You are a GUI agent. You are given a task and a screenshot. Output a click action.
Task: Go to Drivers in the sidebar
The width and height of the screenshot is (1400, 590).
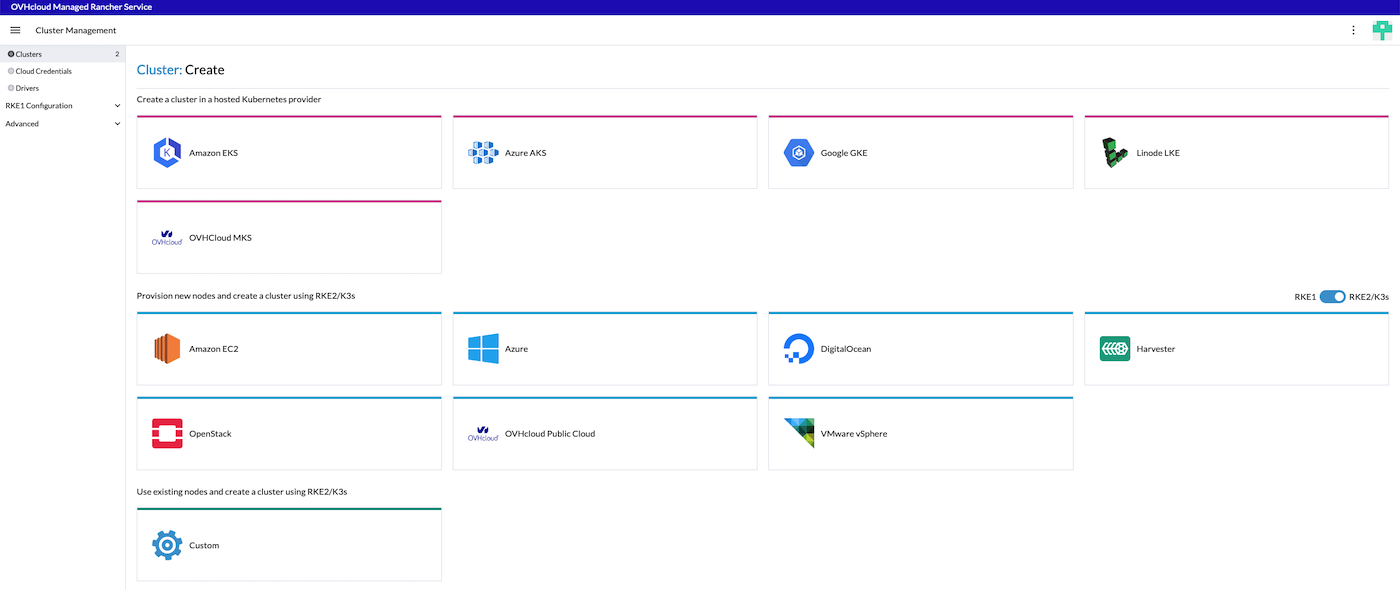coord(27,88)
